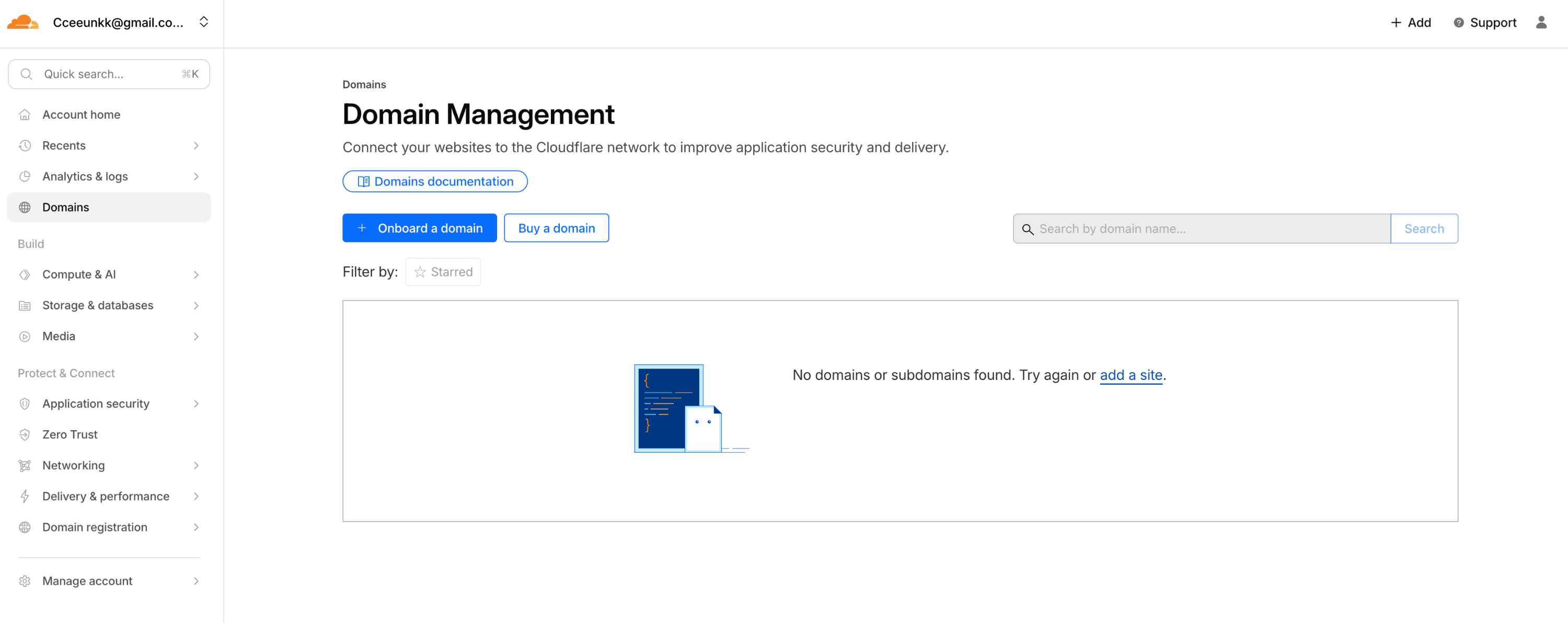Open the user profile icon
This screenshot has height=623, width=1568.
pyautogui.click(x=1541, y=22)
